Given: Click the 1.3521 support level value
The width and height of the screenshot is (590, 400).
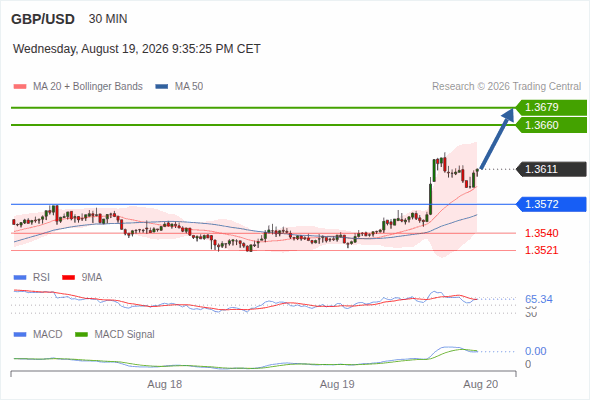Looking at the screenshot, I should pyautogui.click(x=541, y=250).
